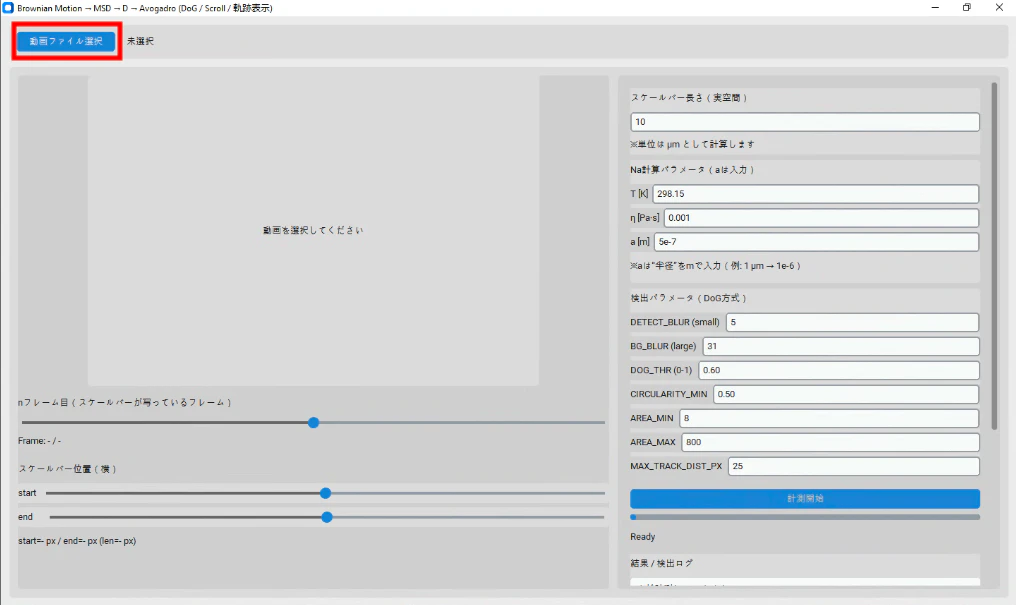Screen dimensions: 1016x605
Task: Click the η [Pa·s] viscosity field
Action: (x=821, y=218)
